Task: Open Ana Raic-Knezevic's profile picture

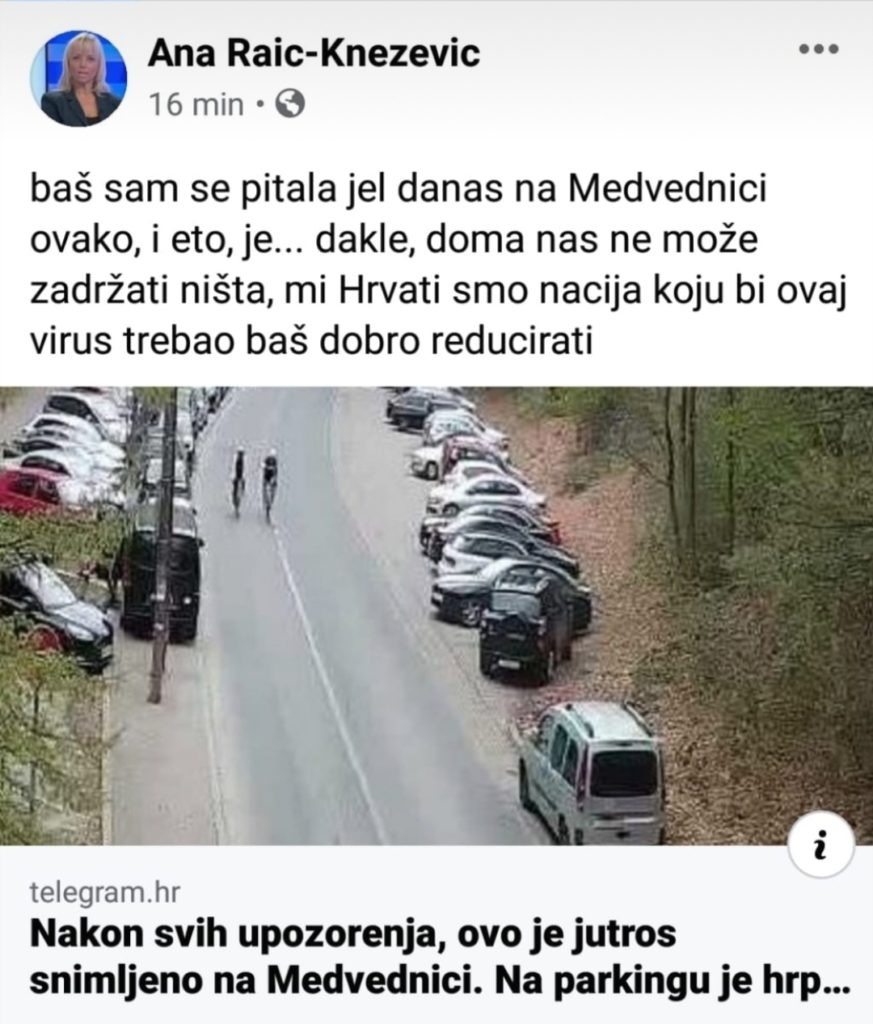Action: (x=78, y=78)
